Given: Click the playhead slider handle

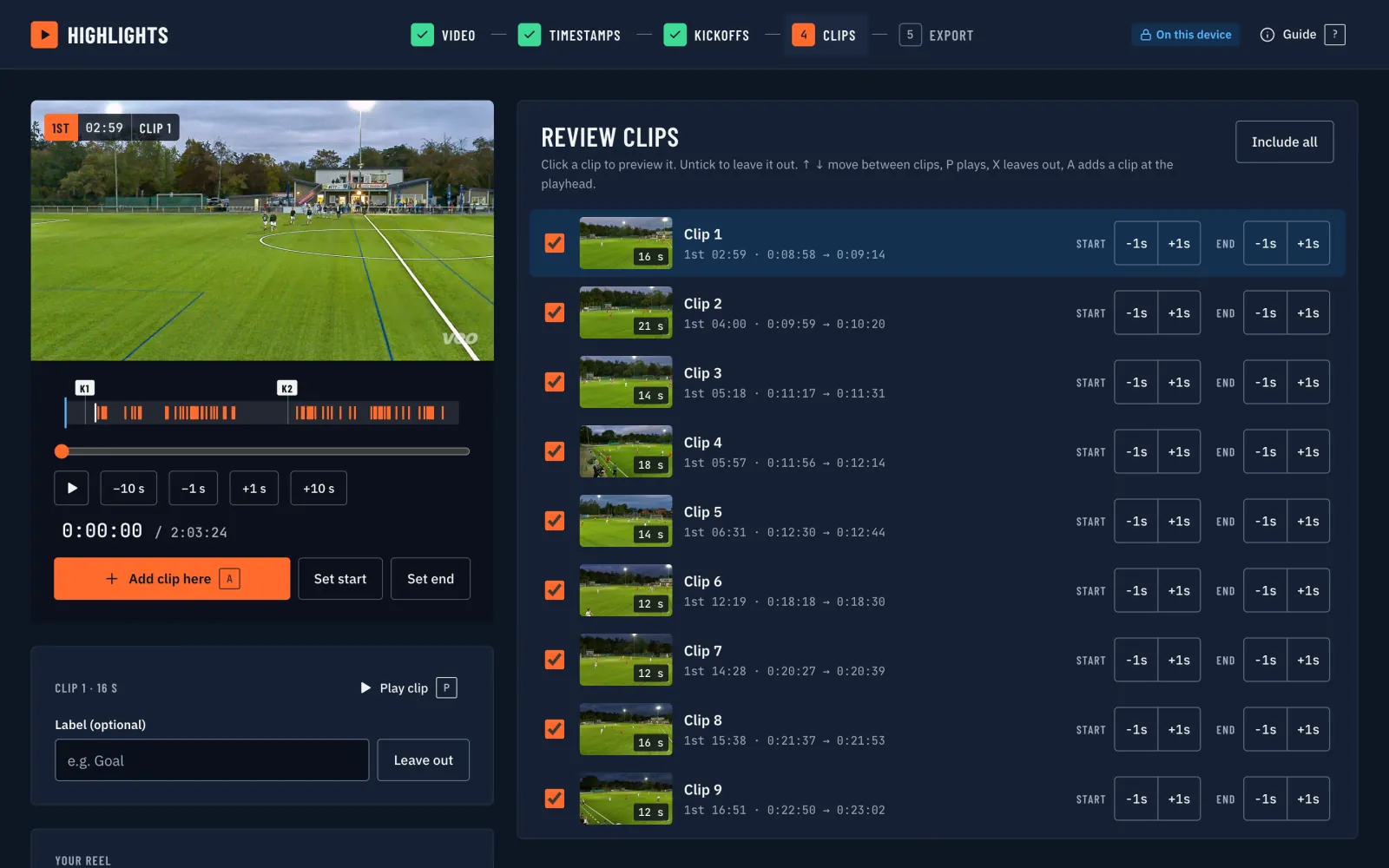Looking at the screenshot, I should tap(62, 451).
